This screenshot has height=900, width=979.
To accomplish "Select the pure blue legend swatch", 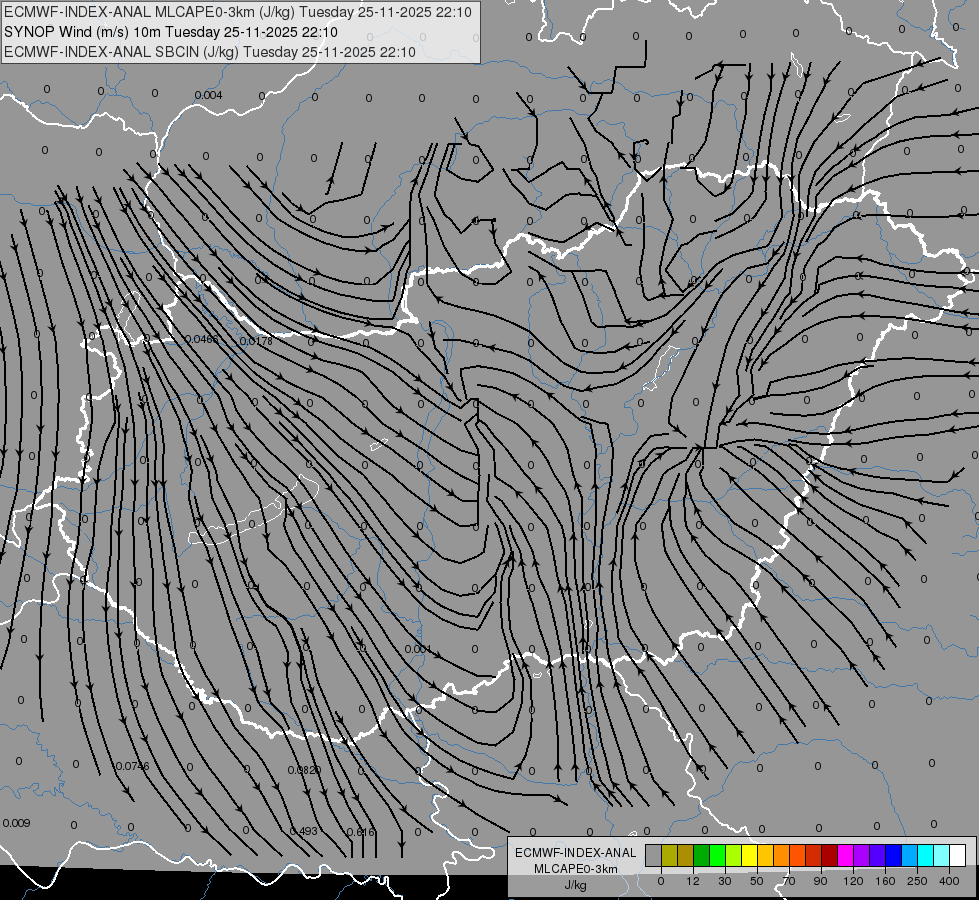I will [893, 855].
